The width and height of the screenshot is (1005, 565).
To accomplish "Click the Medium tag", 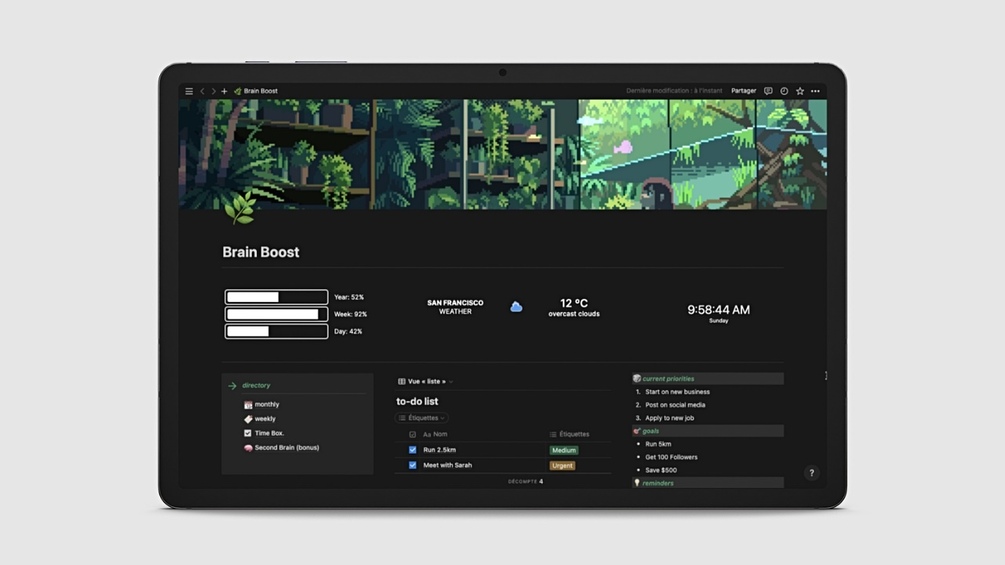I will (563, 450).
